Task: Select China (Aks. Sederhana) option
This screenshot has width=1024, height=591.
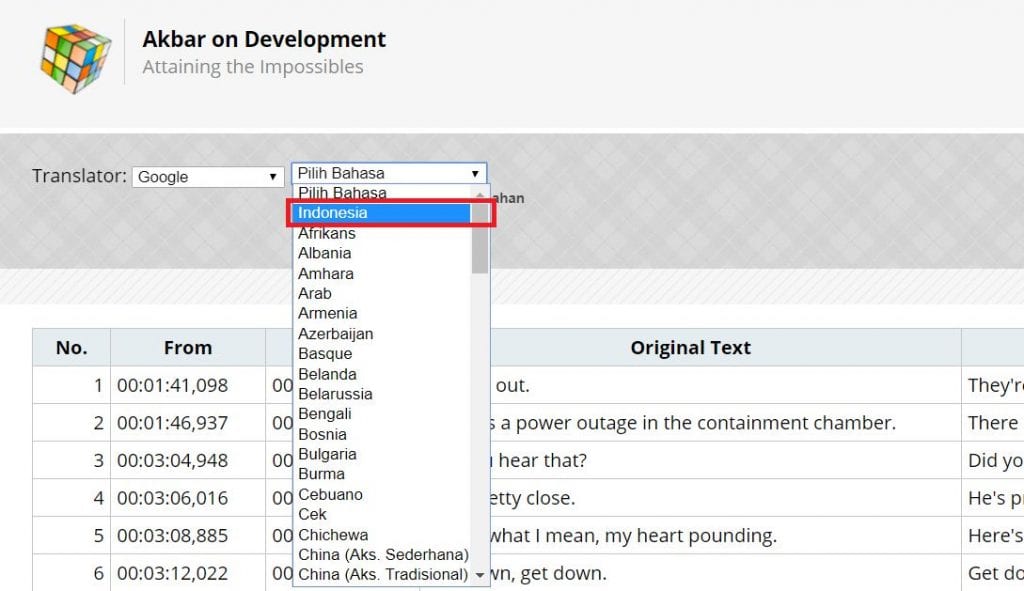Action: tap(383, 554)
